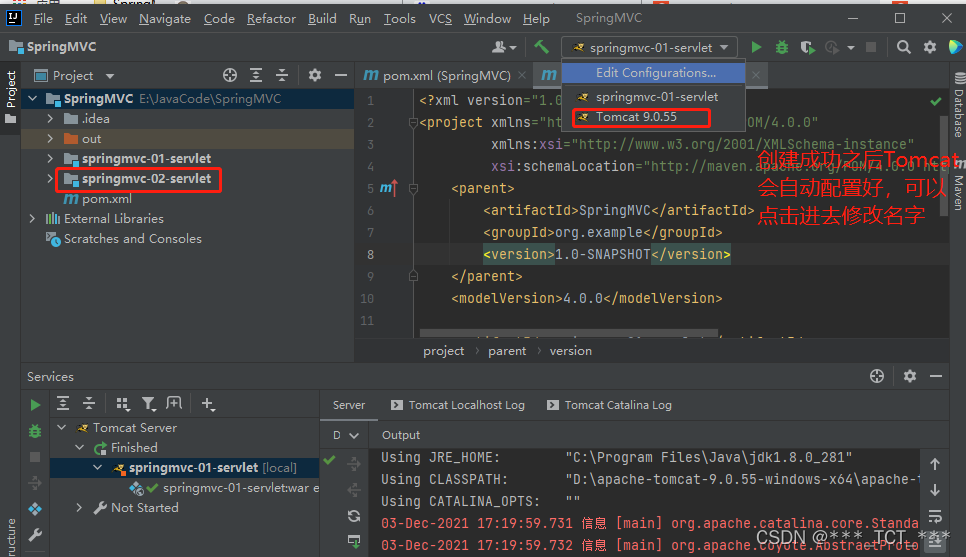Run service using Services panel play icon
The width and height of the screenshot is (966, 557).
point(35,405)
